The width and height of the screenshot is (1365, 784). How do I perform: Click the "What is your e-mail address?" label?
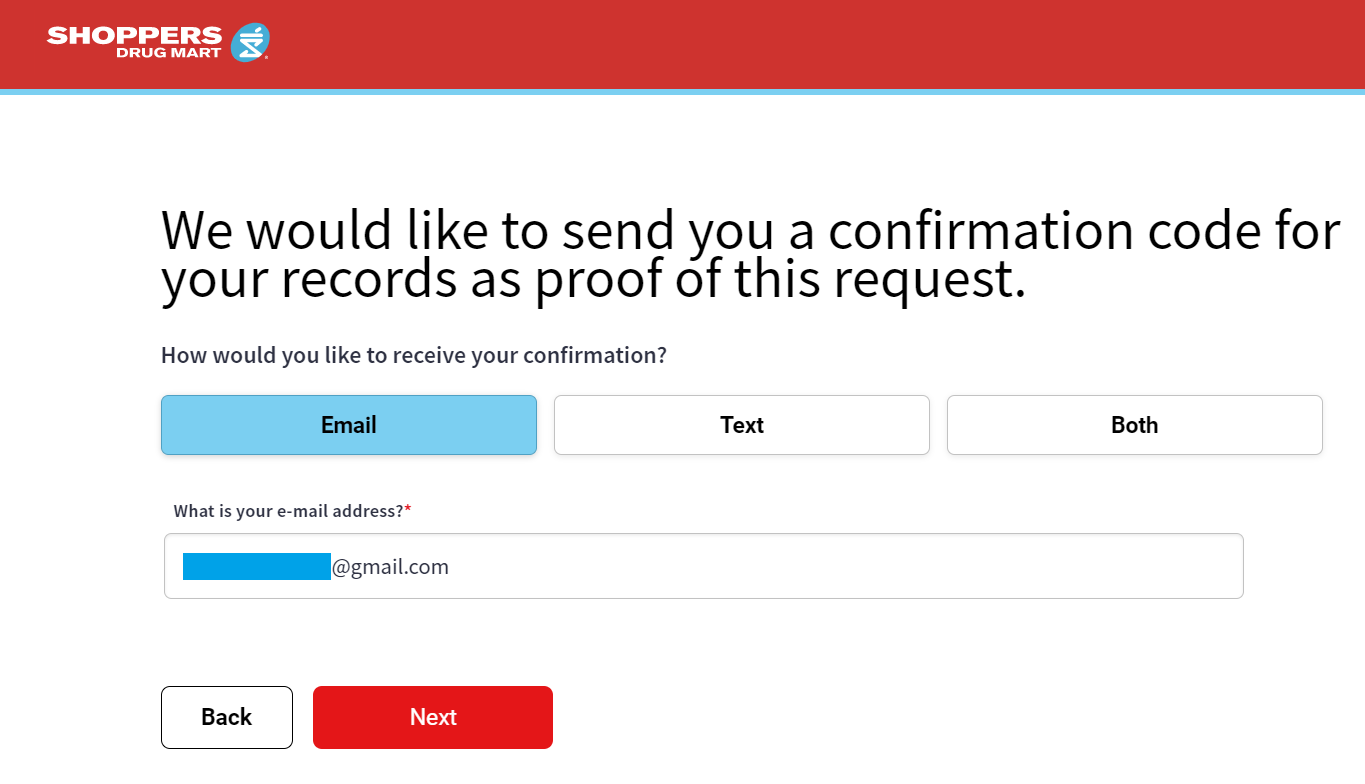pos(288,511)
